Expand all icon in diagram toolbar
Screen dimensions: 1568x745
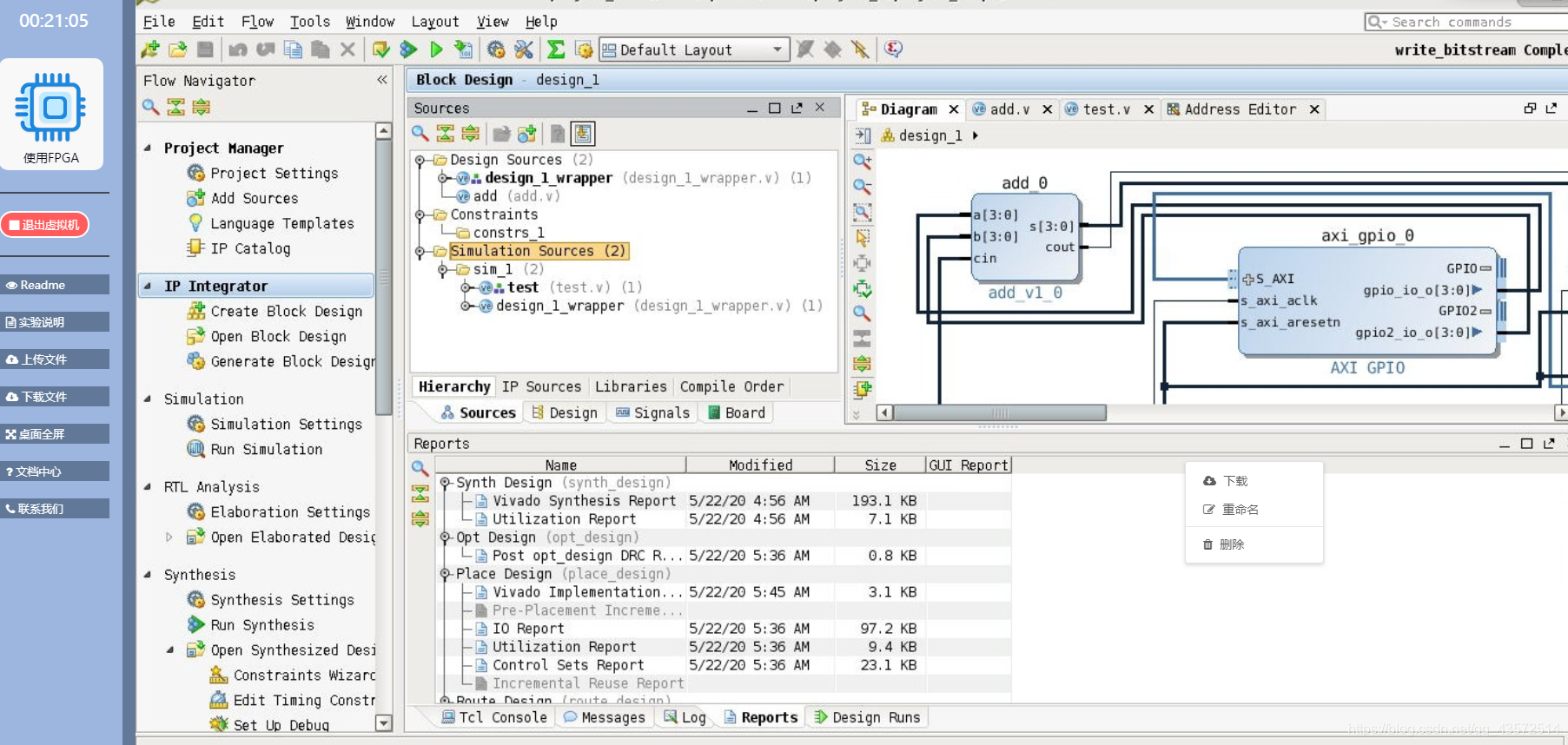point(862,363)
